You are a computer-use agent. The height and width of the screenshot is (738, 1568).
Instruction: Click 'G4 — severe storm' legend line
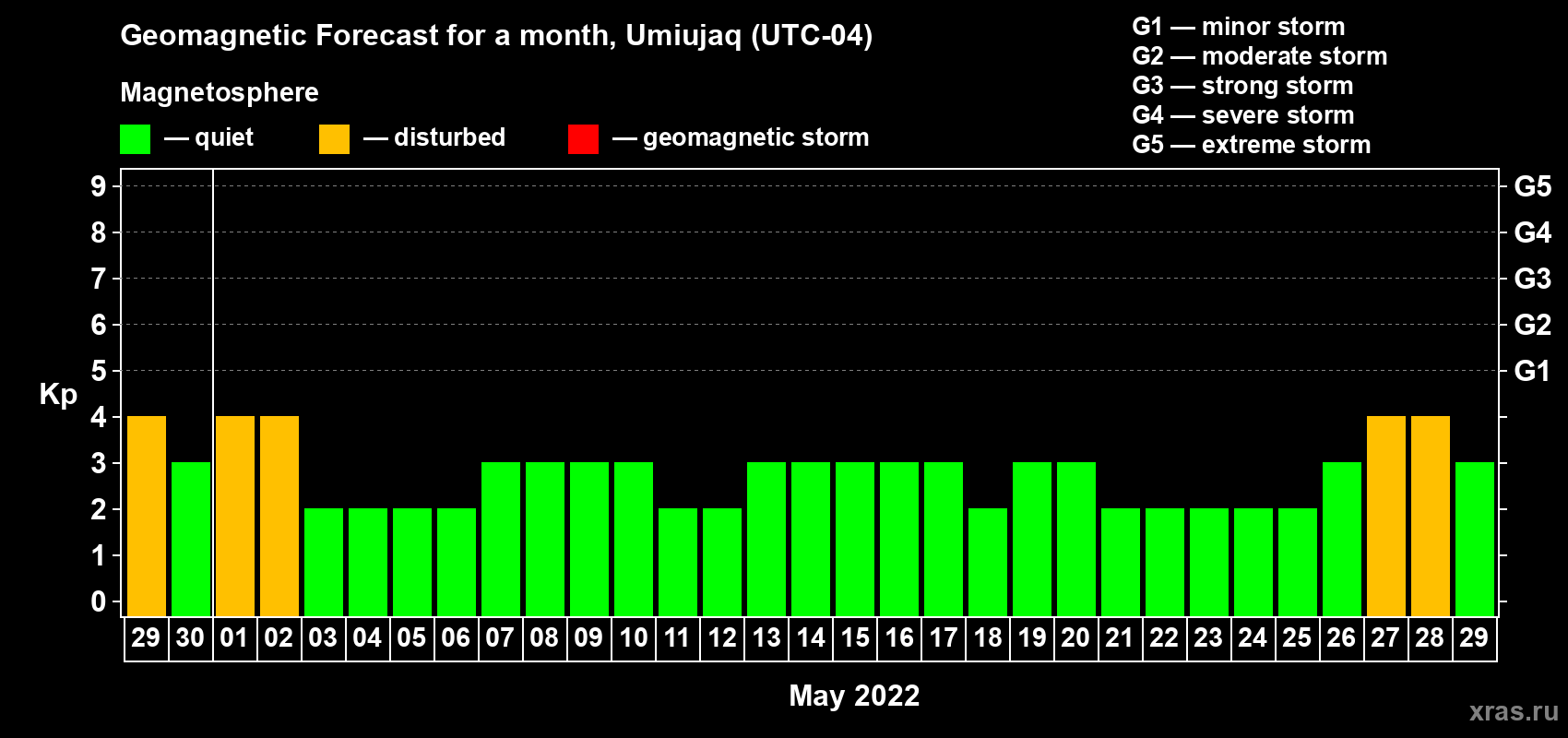pyautogui.click(x=1243, y=115)
